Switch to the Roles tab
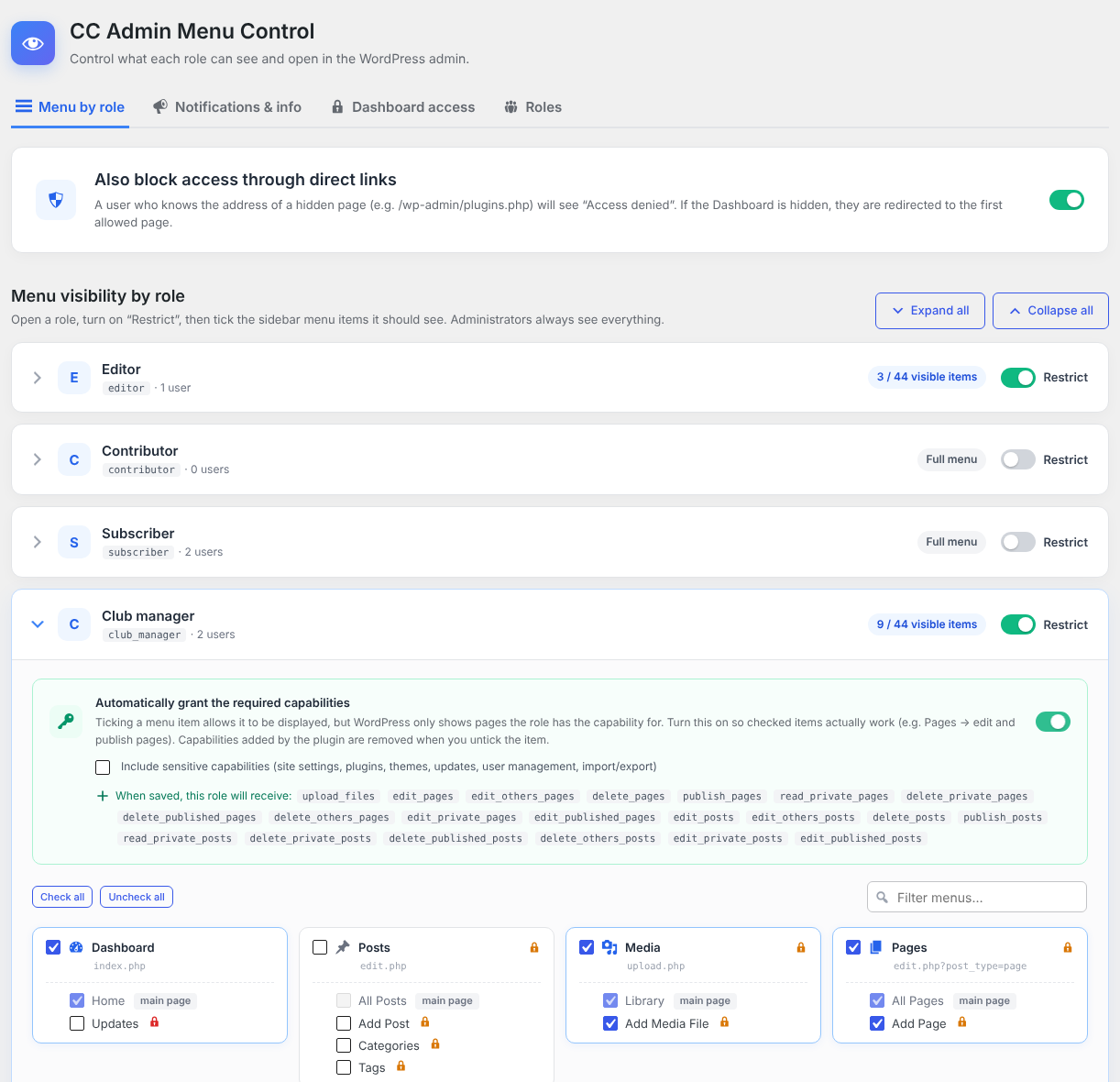 [x=533, y=107]
